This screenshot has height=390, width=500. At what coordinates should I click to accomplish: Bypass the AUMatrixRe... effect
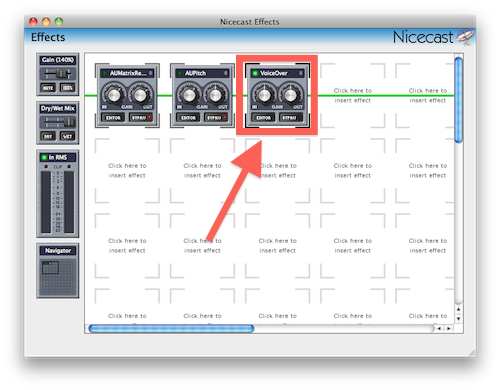click(141, 118)
